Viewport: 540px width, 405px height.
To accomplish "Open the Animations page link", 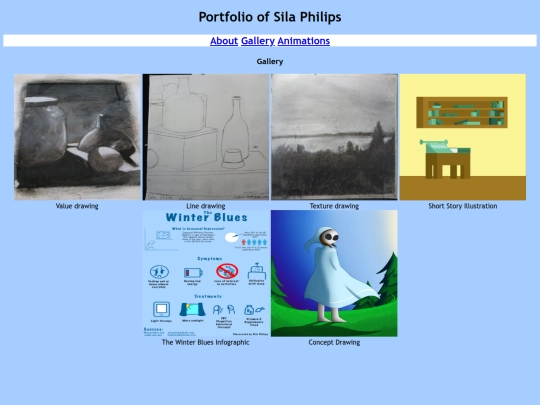I will click(x=303, y=41).
